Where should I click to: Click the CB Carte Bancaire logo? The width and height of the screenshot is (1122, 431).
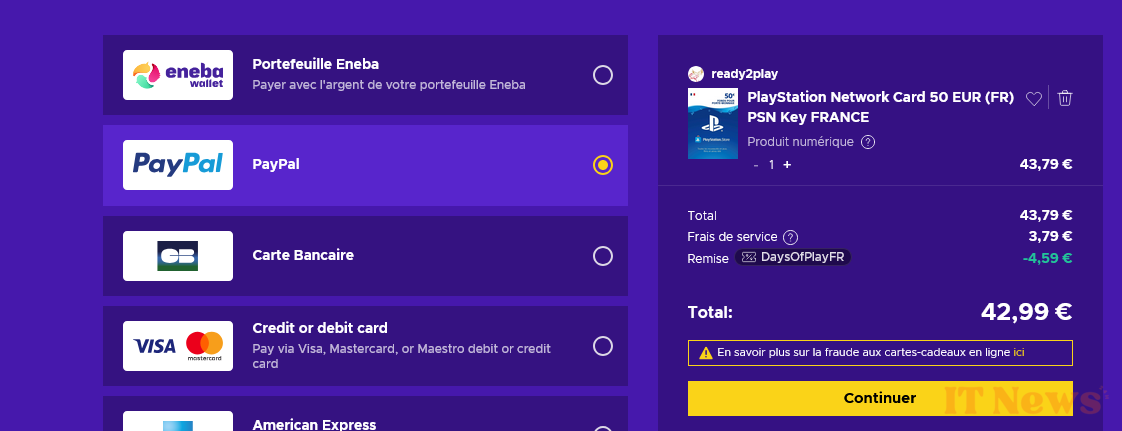tap(178, 256)
